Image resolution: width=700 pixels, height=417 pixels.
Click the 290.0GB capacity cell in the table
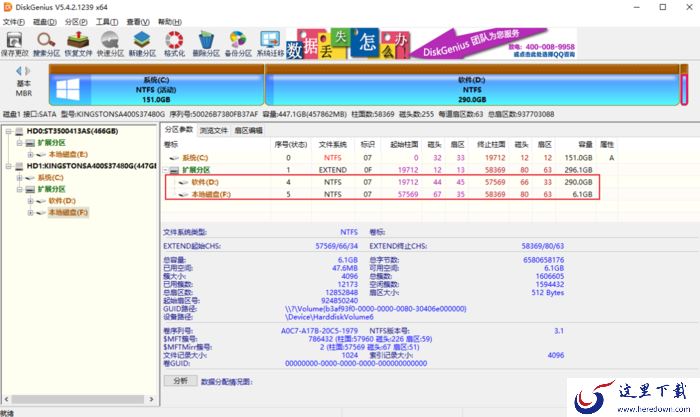pos(578,182)
